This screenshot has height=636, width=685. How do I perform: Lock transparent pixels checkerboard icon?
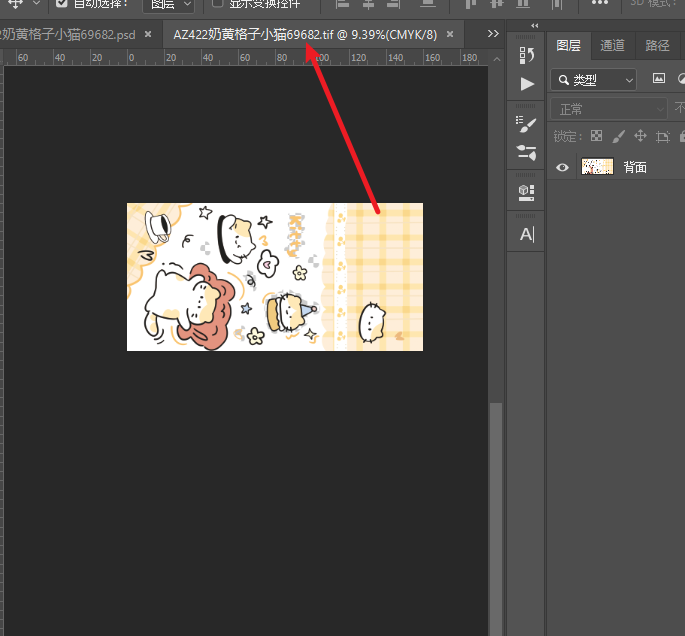tap(596, 136)
